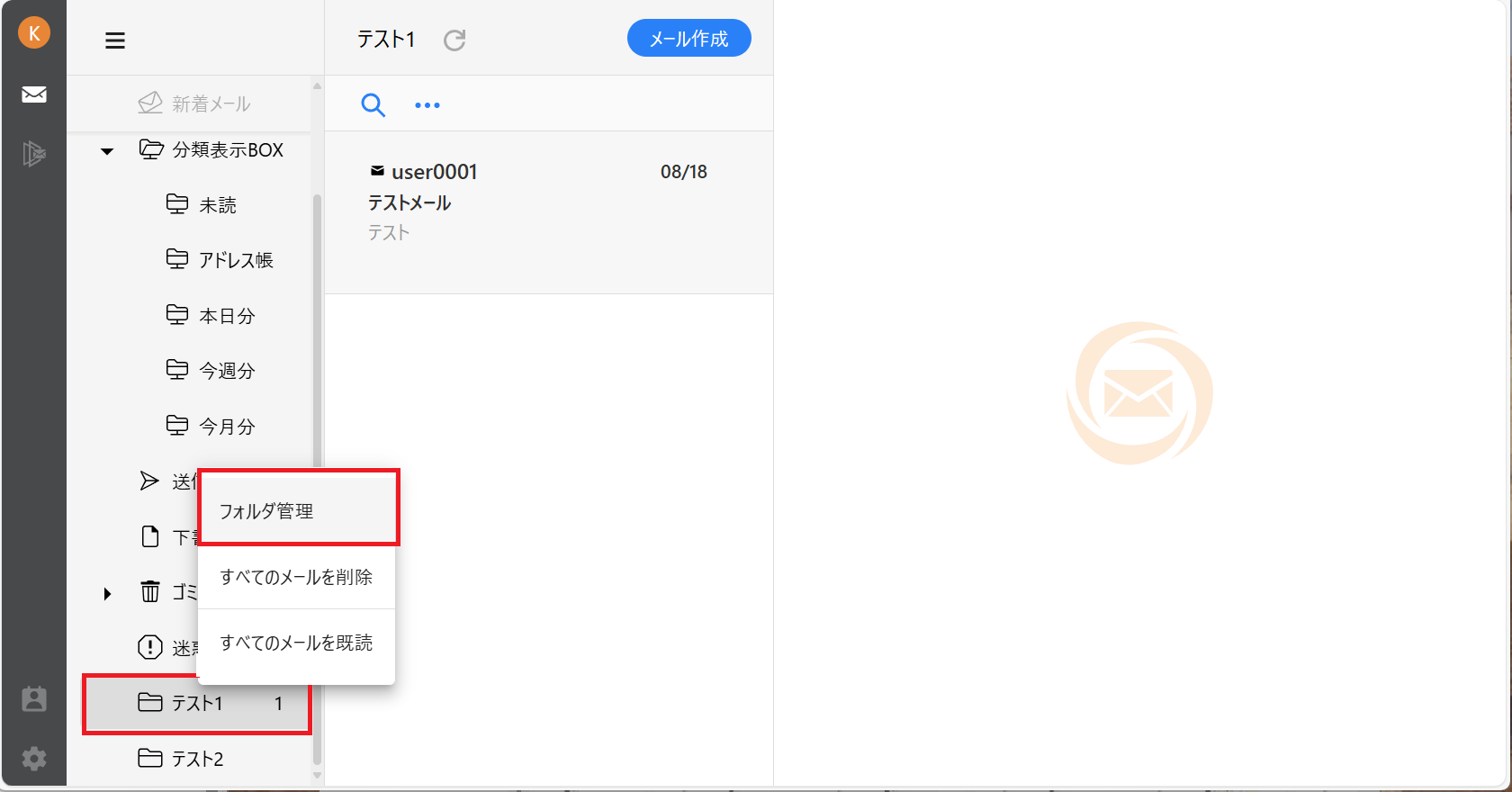
Task: Open the mail section icon
Action: click(34, 94)
